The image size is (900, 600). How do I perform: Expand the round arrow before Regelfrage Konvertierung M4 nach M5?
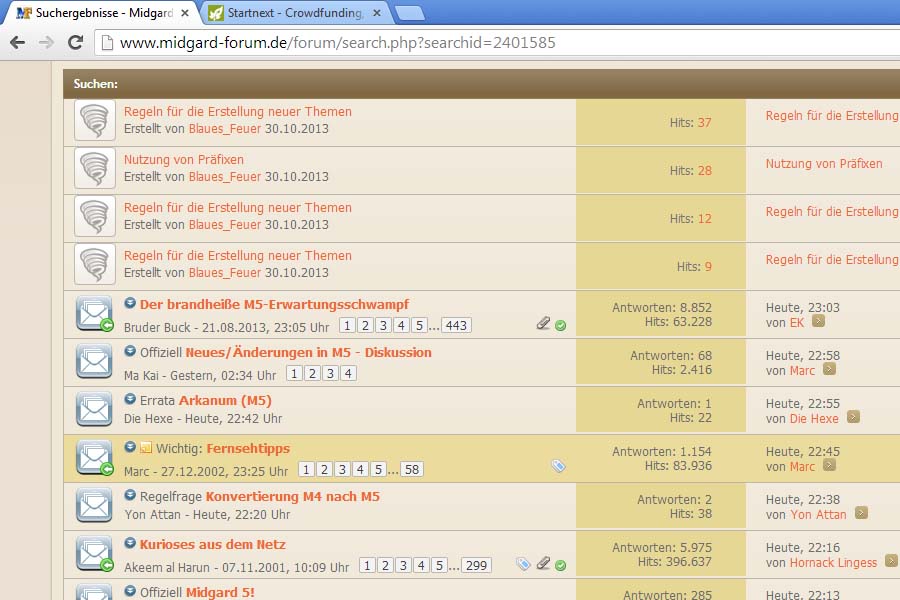[x=130, y=495]
